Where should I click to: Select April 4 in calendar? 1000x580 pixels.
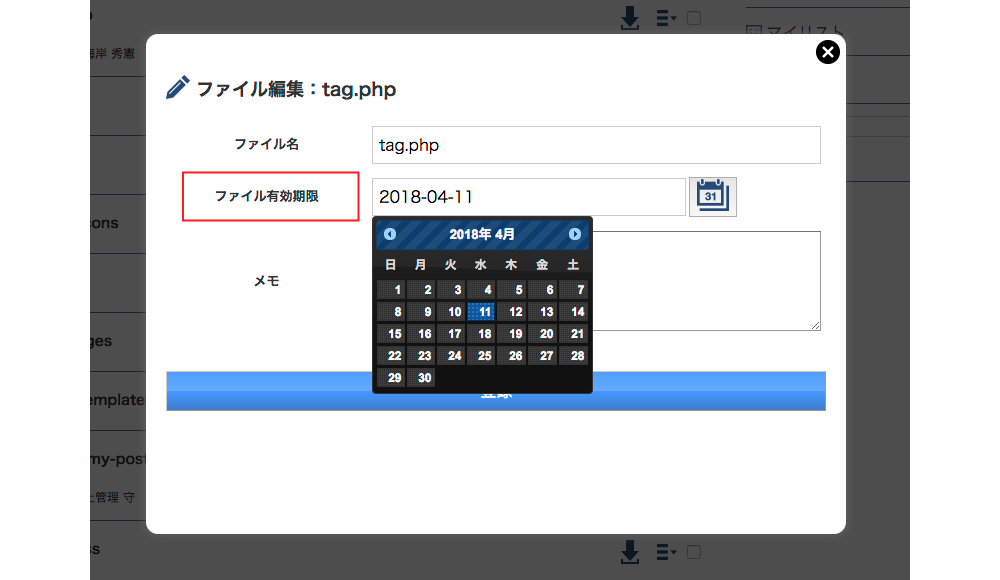[x=481, y=290]
